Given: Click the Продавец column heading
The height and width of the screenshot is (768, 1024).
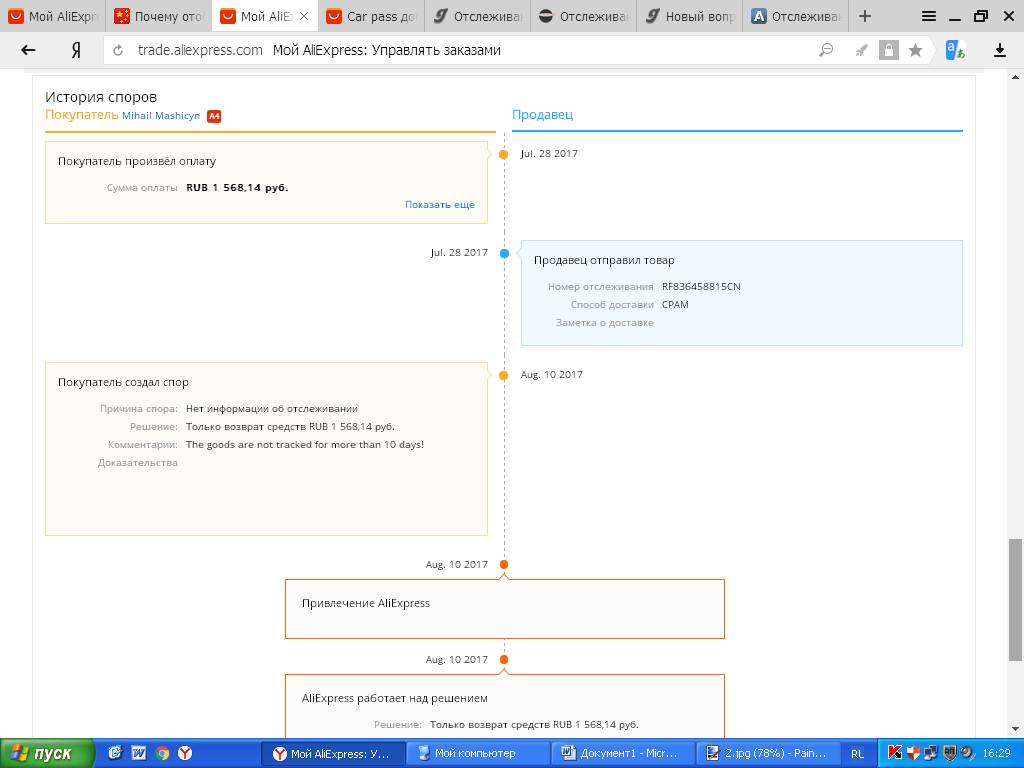Looking at the screenshot, I should pyautogui.click(x=542, y=114).
